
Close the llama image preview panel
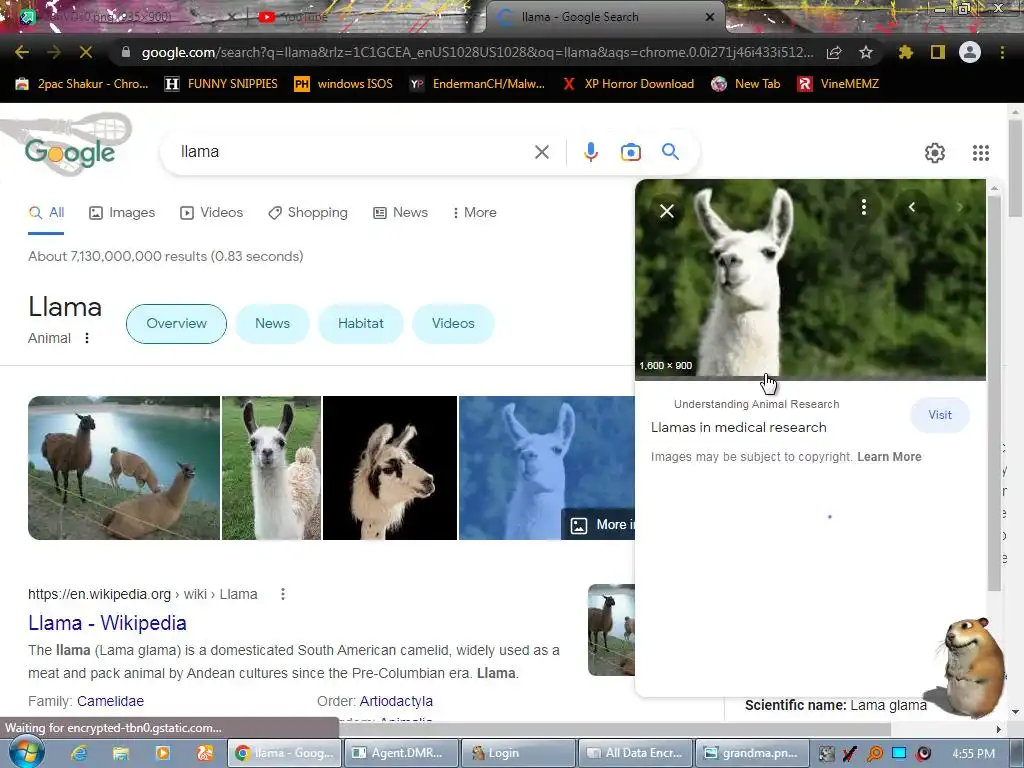(x=667, y=211)
